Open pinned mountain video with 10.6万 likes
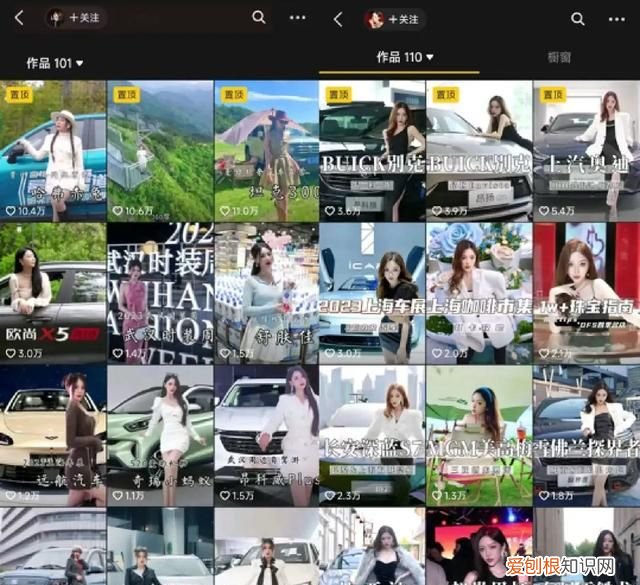The height and width of the screenshot is (585, 640). (x=160, y=151)
